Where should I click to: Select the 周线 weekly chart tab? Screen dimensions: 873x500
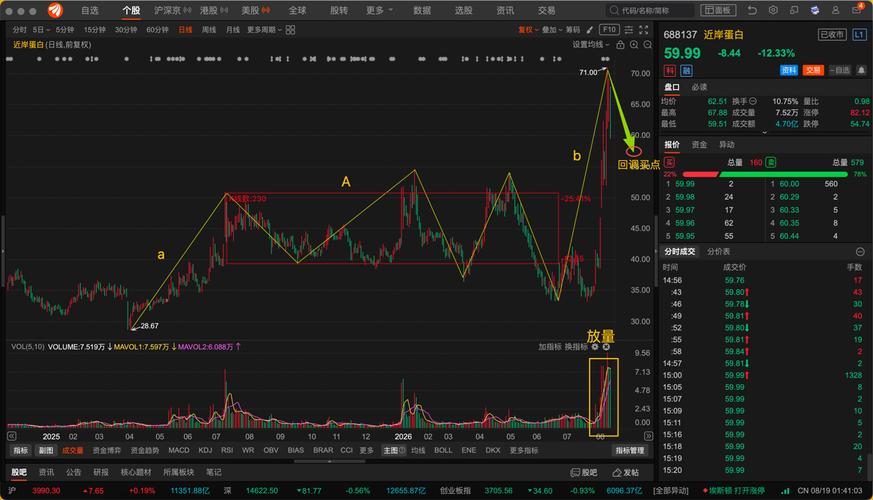click(209, 30)
